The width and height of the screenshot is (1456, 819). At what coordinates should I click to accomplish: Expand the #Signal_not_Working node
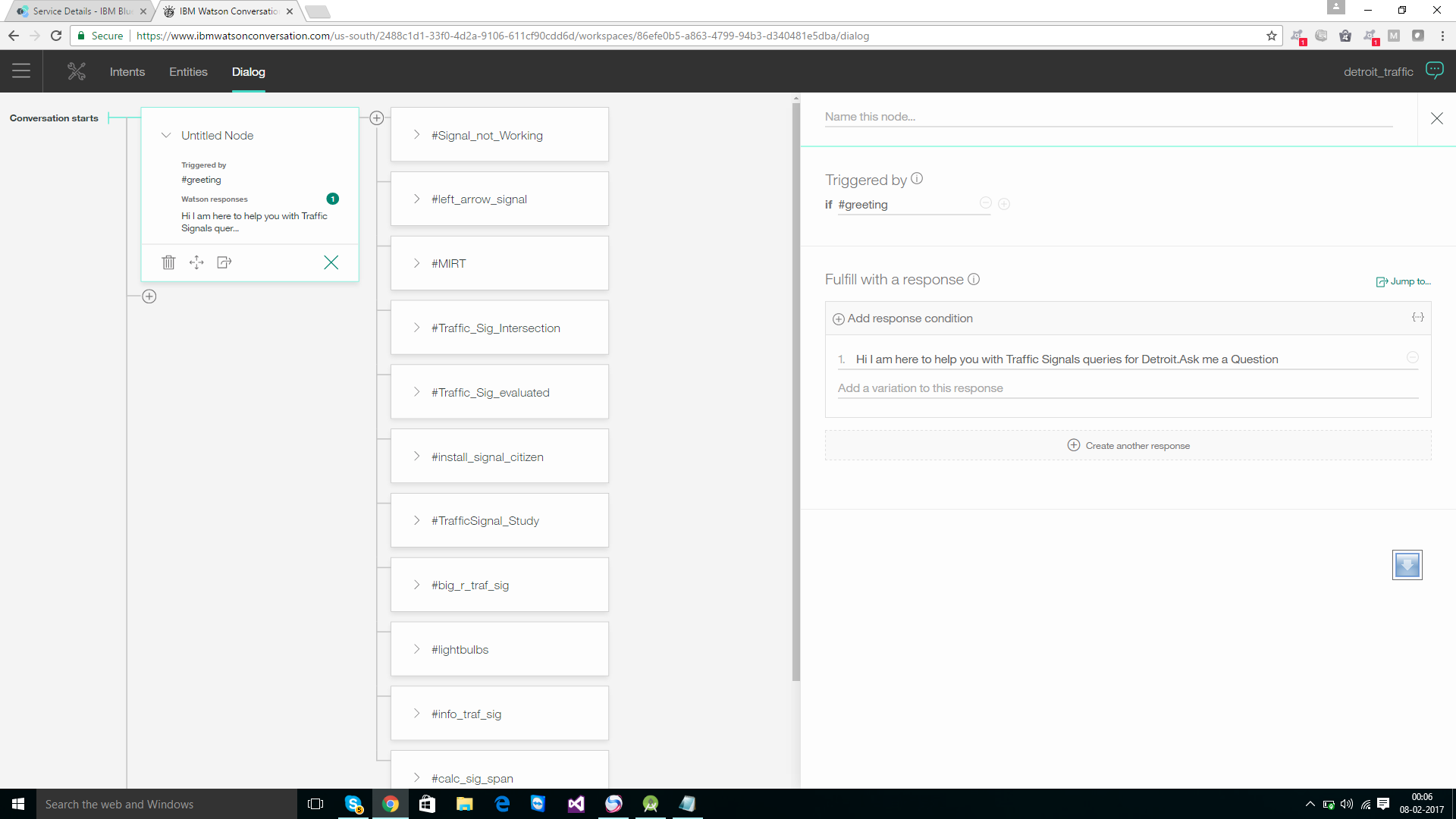pos(416,135)
